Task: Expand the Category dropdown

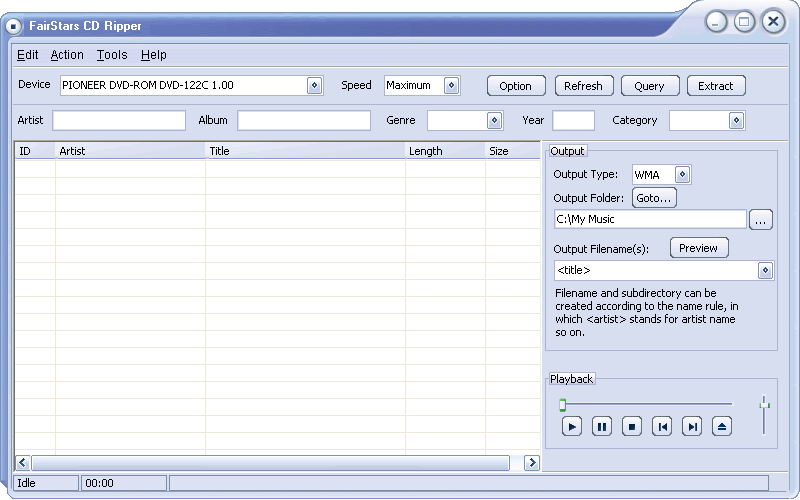Action: pyautogui.click(x=736, y=121)
